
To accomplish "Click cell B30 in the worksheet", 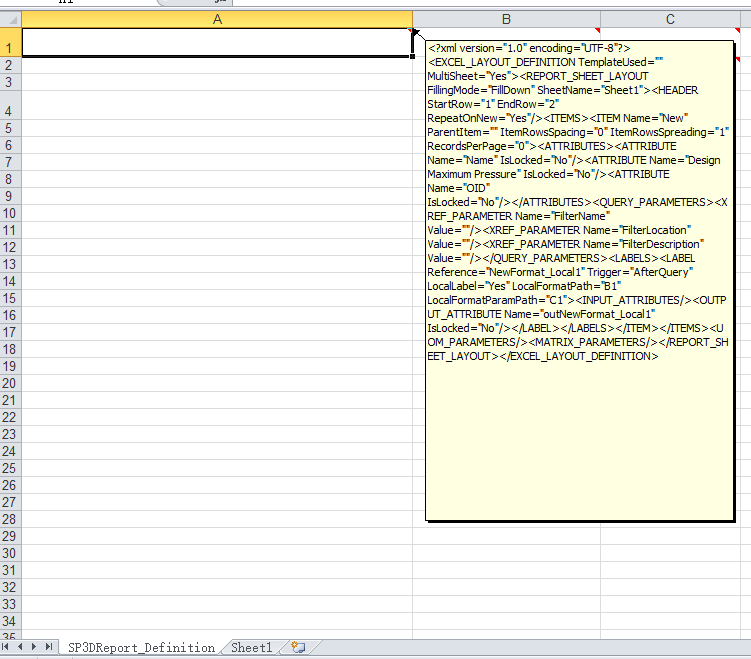I will tap(506, 553).
